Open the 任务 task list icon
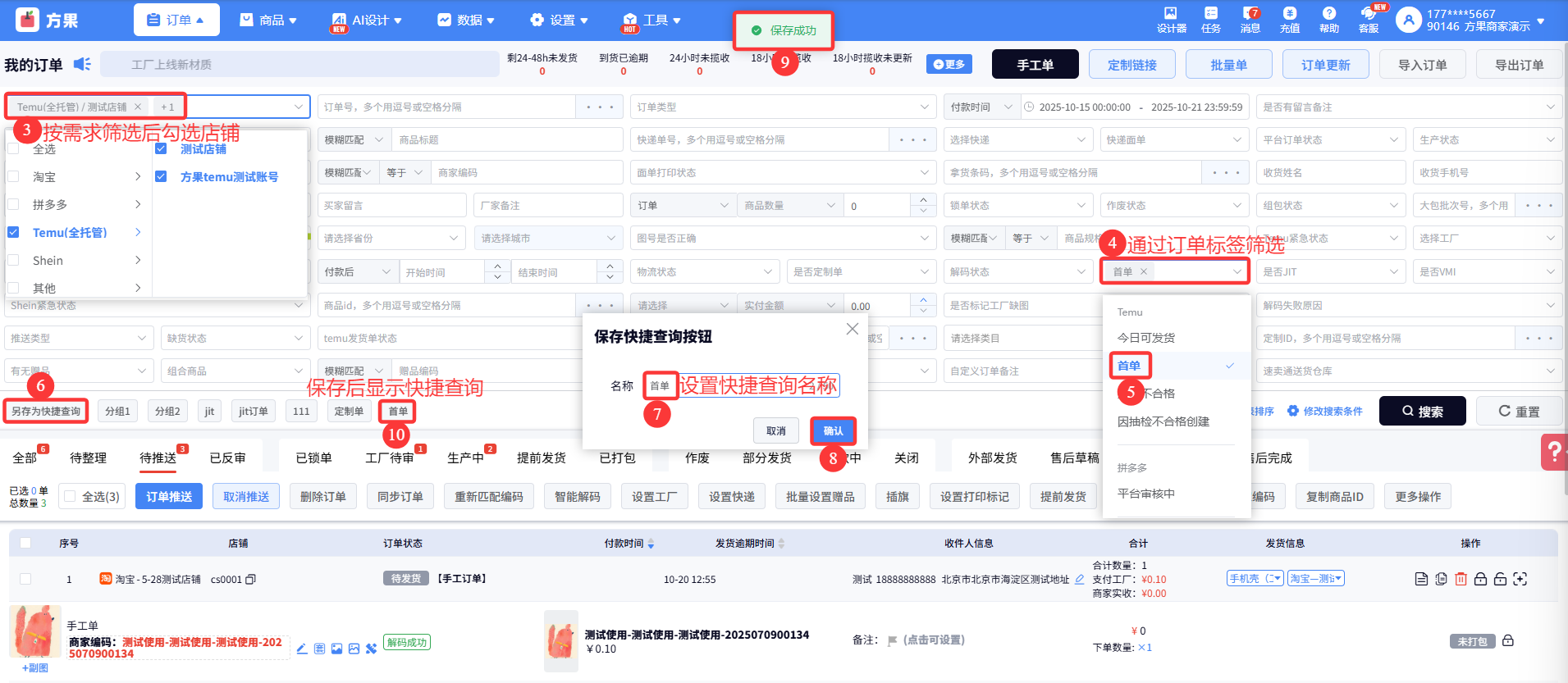This screenshot has height=683, width=1568. coord(1211,14)
